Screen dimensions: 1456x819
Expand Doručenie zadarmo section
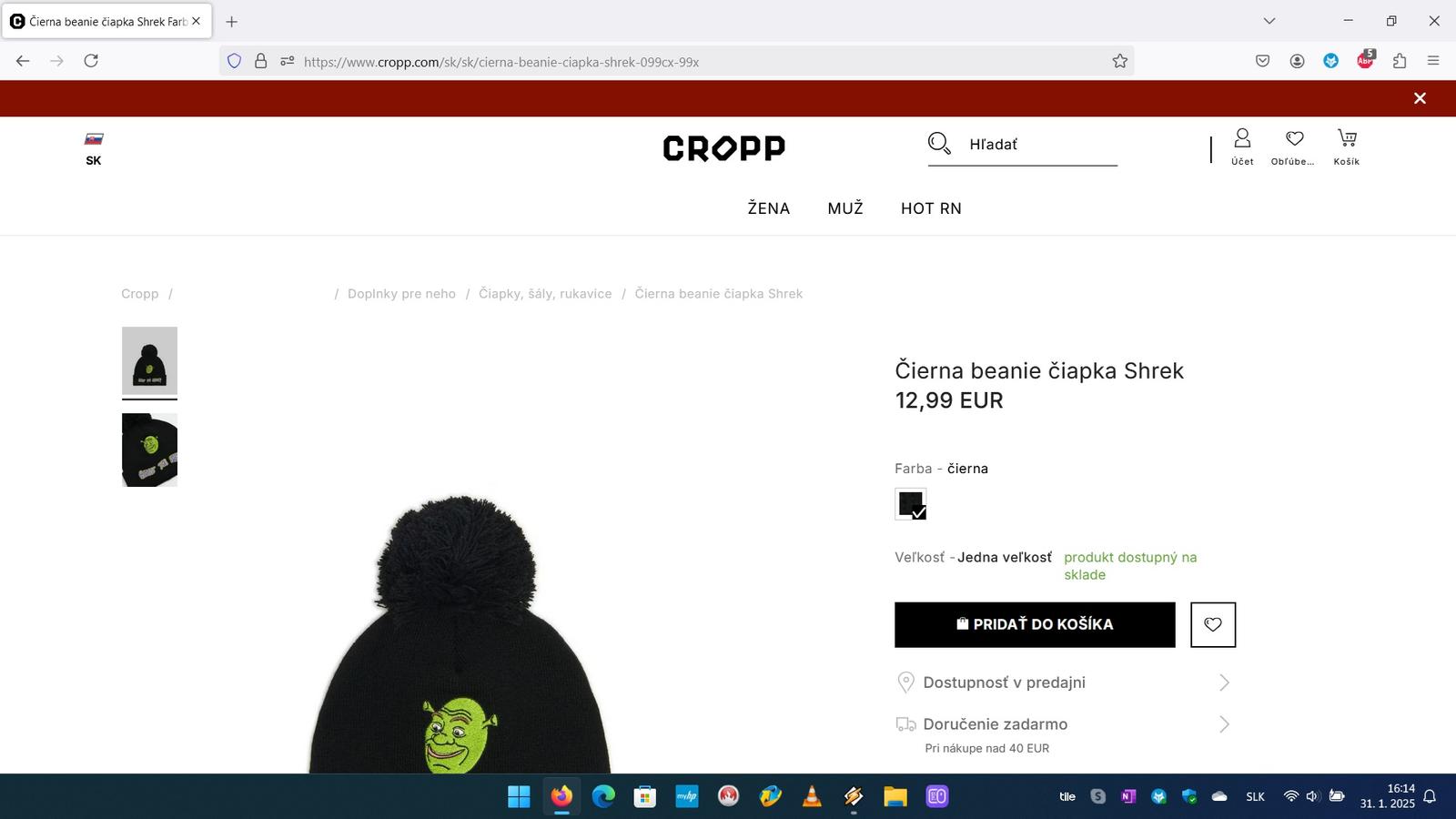coord(1064,724)
